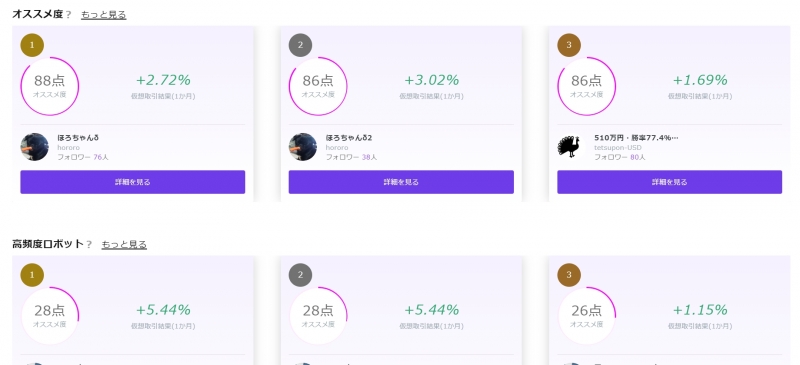Viewport: 800px width, 365px height.
Task: Click 詳細を見る on the +3.02% card
Action: [x=401, y=182]
